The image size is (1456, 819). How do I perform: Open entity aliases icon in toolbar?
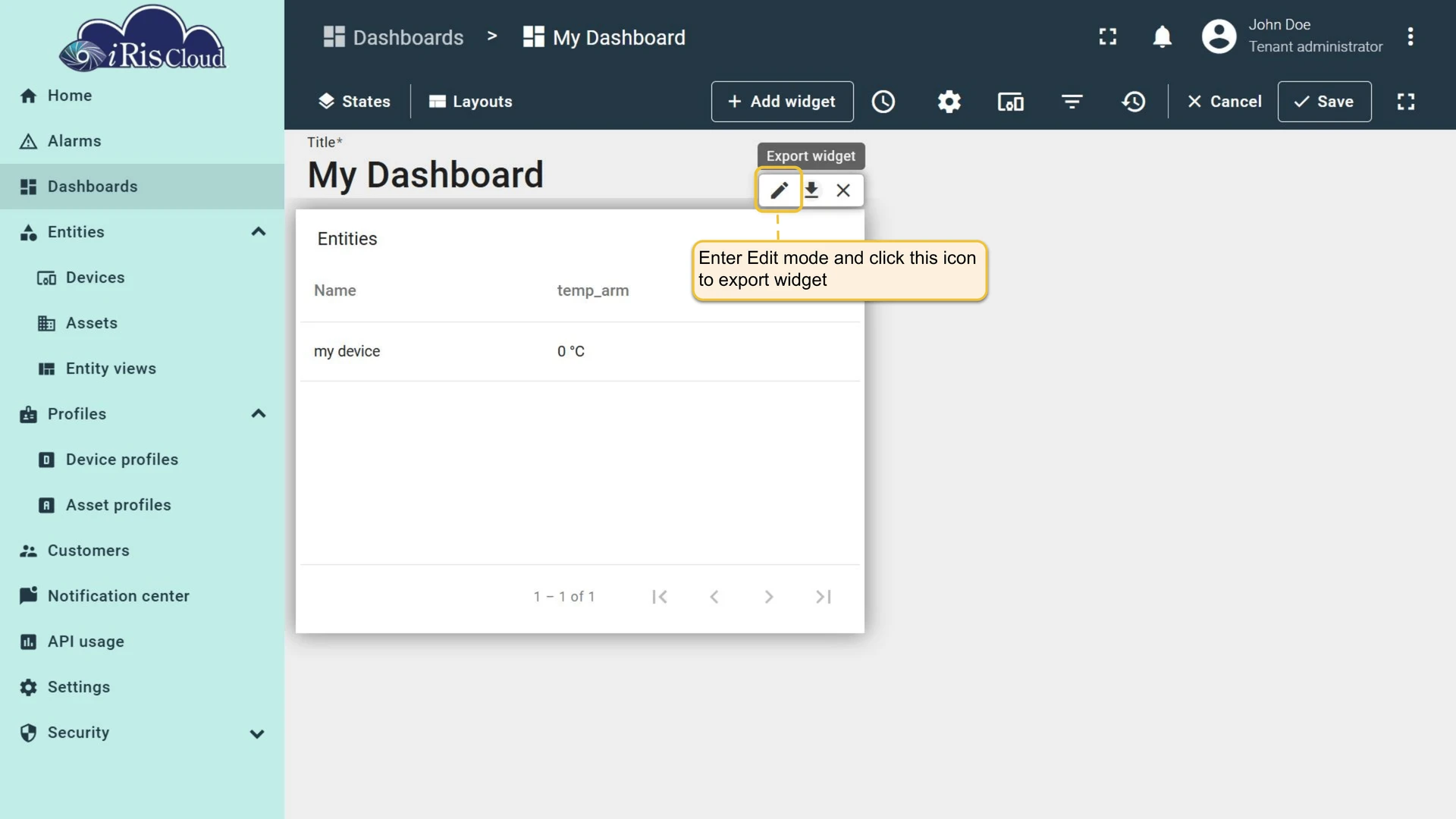click(1010, 102)
